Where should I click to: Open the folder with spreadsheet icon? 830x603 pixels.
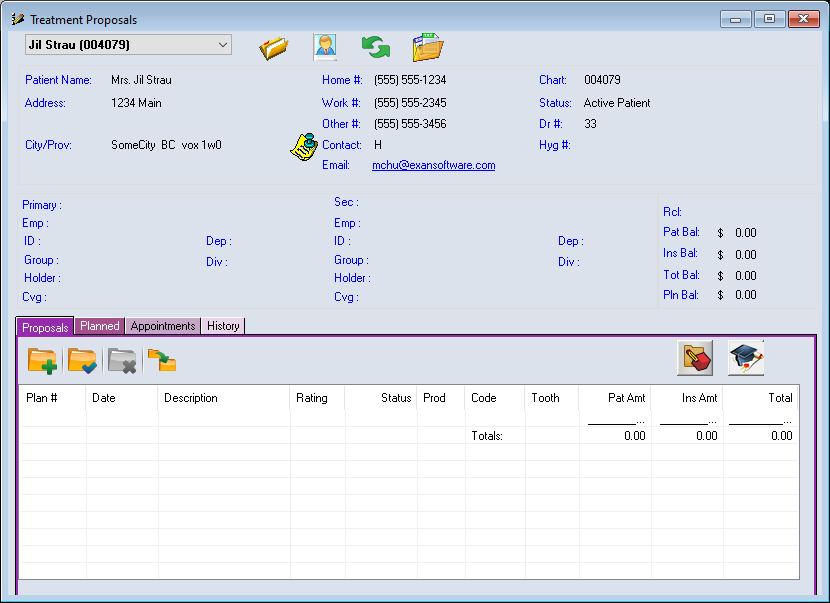coord(428,47)
